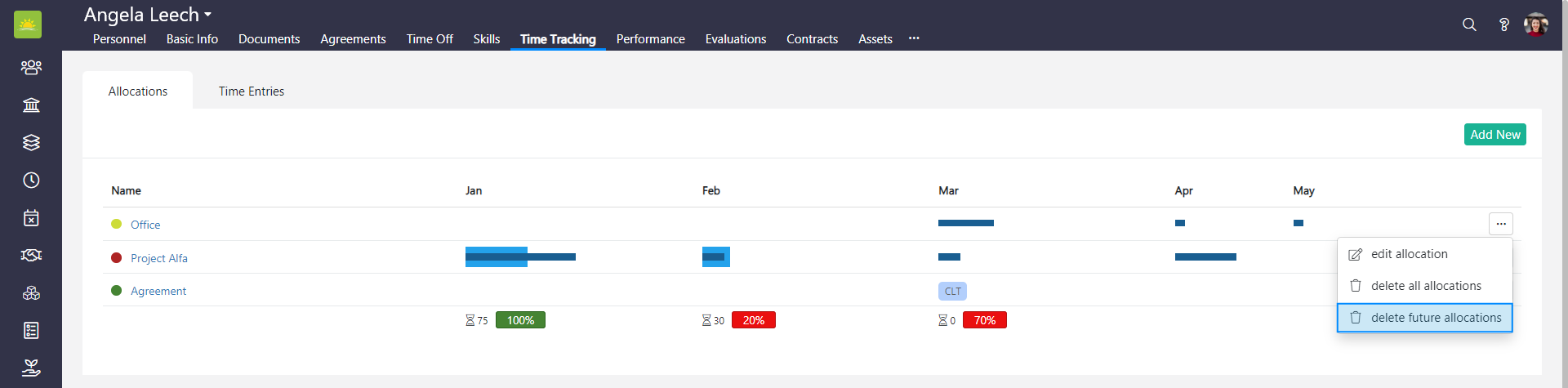Open the user profile avatar
This screenshot has width=1568, height=388.
point(1536,25)
